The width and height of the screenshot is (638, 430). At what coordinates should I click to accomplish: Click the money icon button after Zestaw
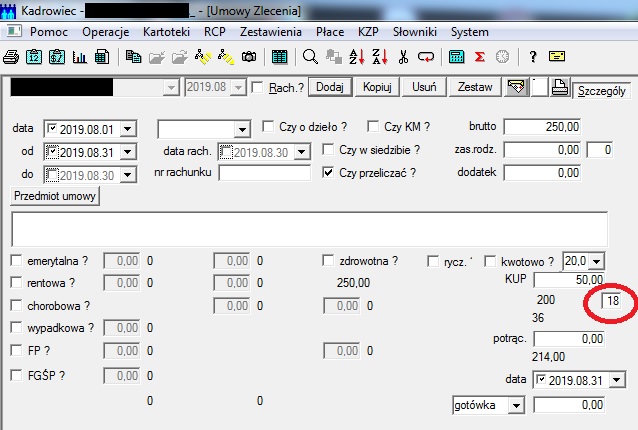click(x=516, y=87)
